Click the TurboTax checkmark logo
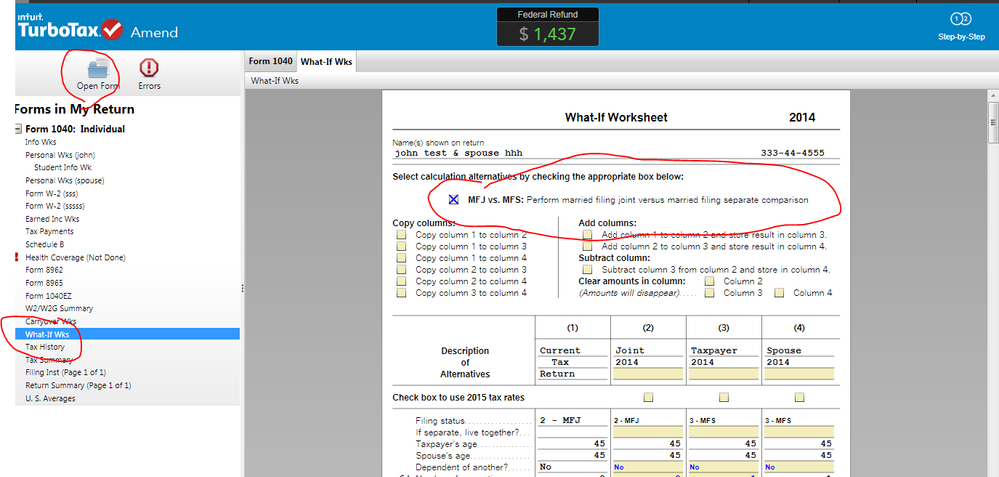This screenshot has width=999, height=477. pyautogui.click(x=112, y=29)
